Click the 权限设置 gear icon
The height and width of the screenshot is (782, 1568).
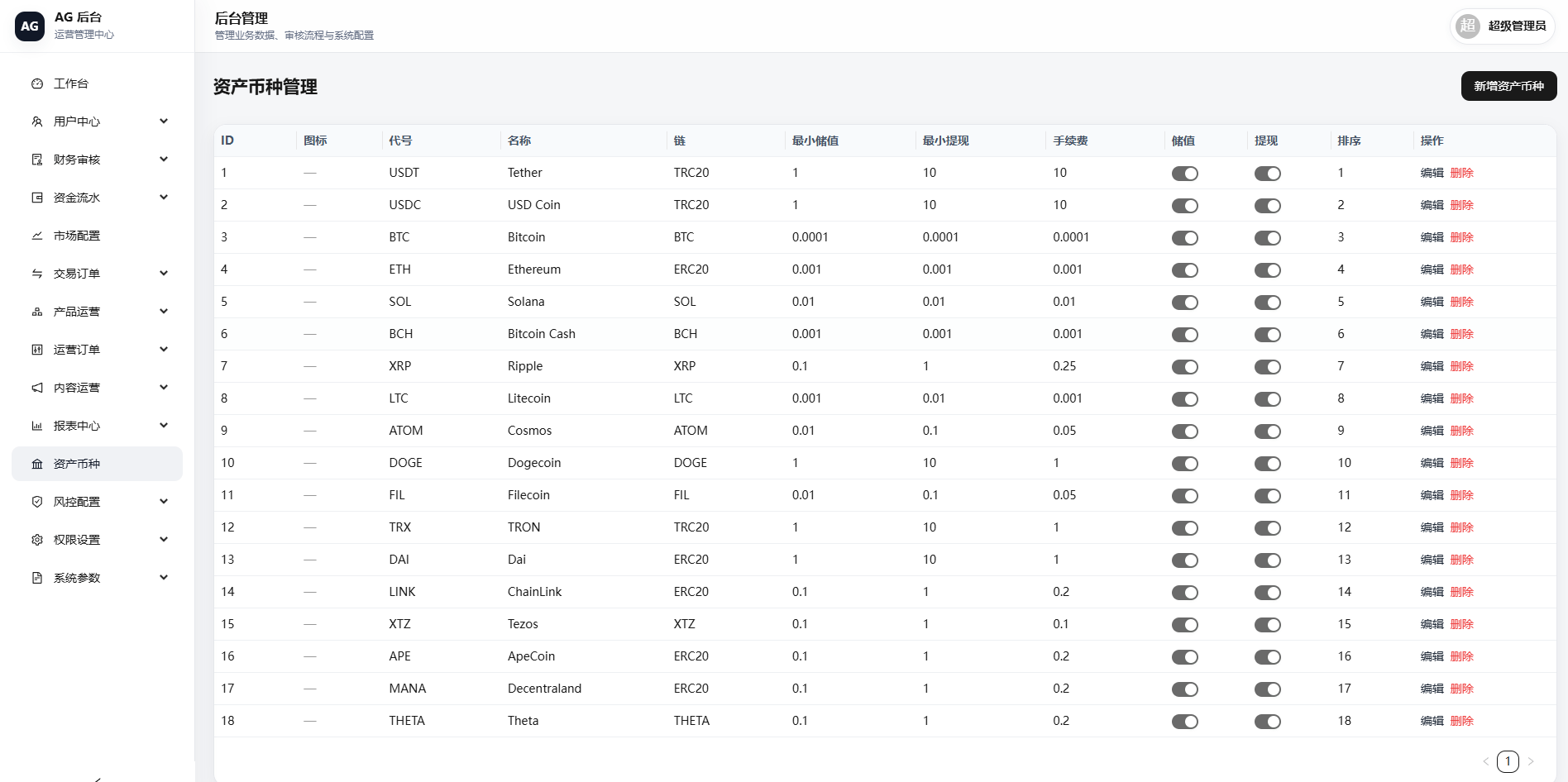37,540
